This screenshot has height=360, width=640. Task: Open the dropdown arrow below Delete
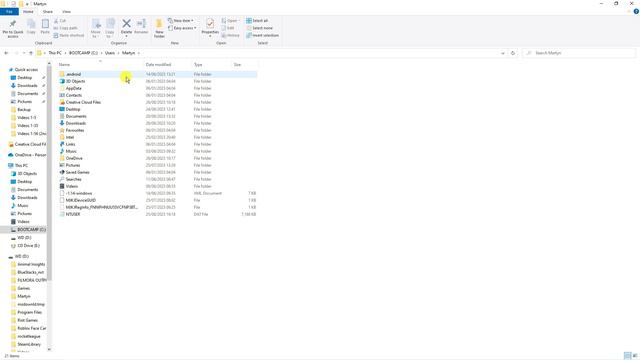[127, 36]
